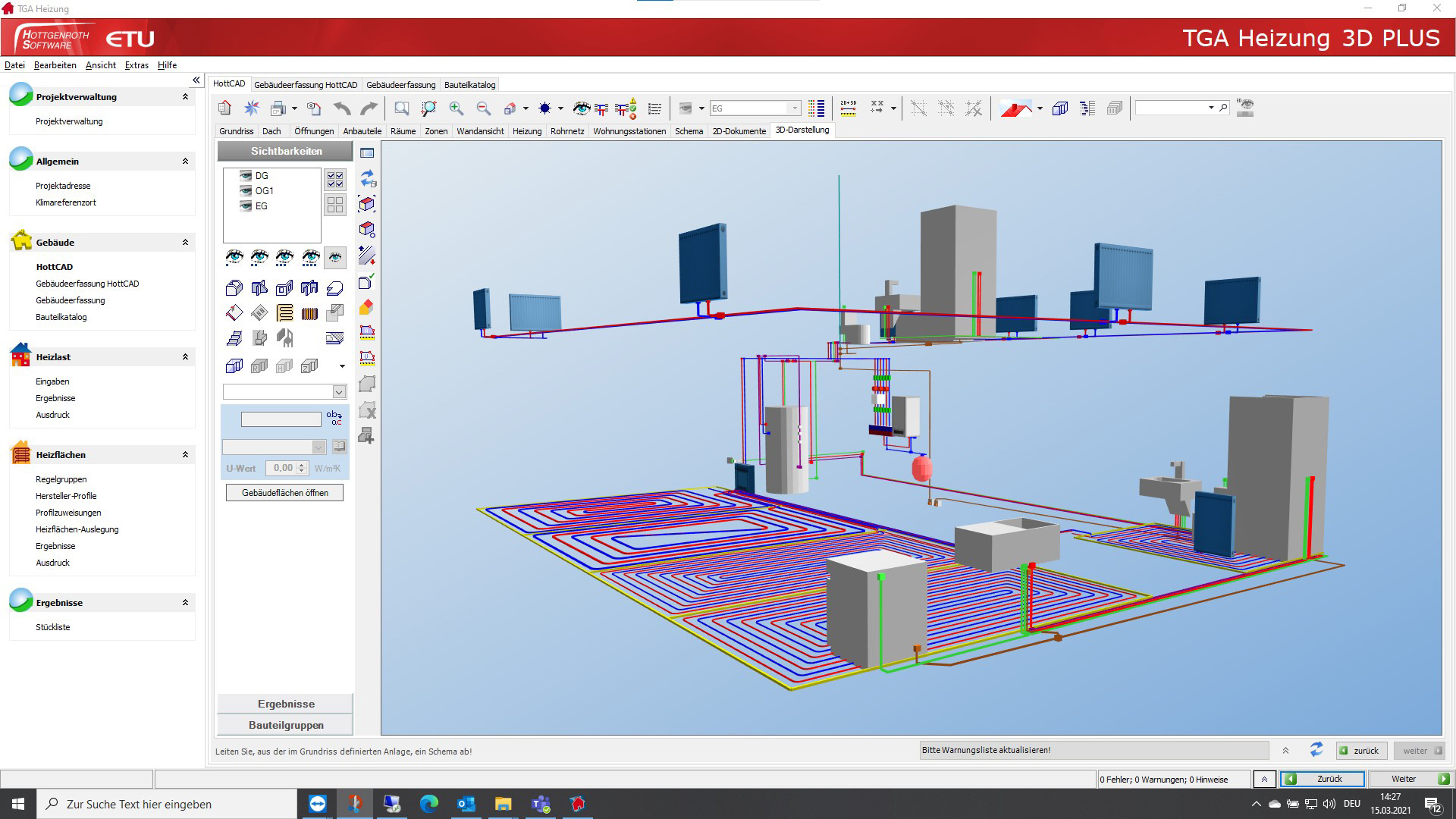Open the Ergebnisse panel button
The width and height of the screenshot is (1456, 819).
[x=286, y=704]
